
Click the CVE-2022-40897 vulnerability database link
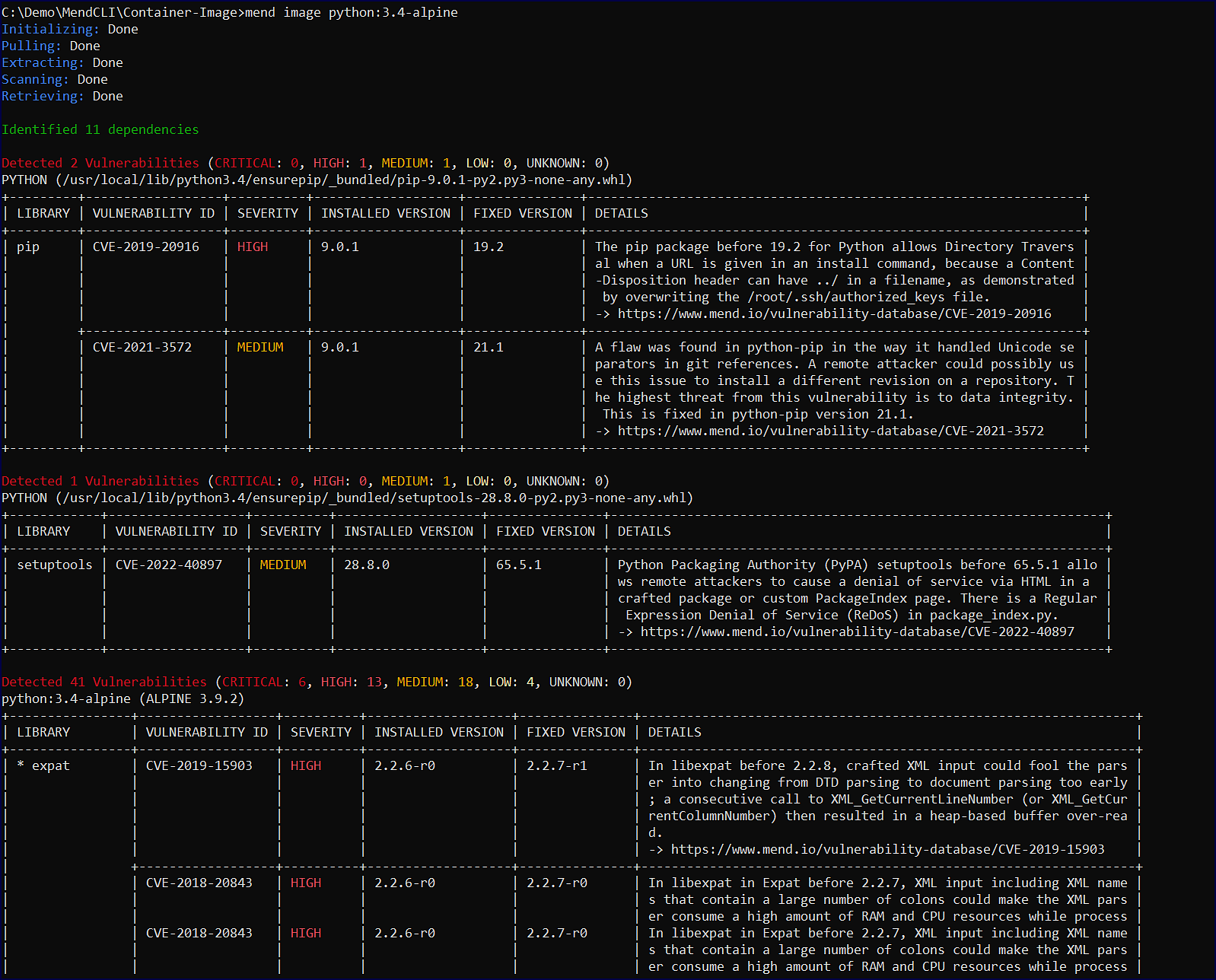(x=857, y=632)
